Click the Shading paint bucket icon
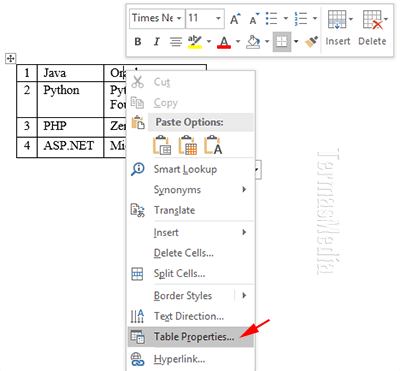400x371 pixels. pos(253,42)
